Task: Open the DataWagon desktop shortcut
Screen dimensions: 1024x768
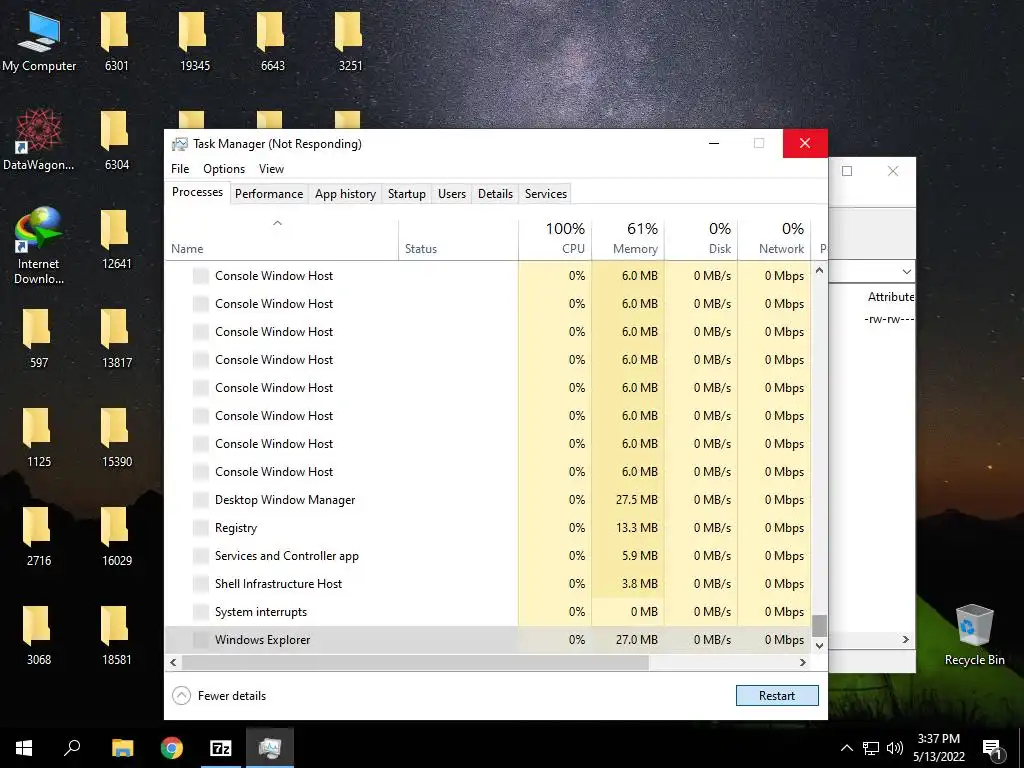Action: tap(39, 140)
